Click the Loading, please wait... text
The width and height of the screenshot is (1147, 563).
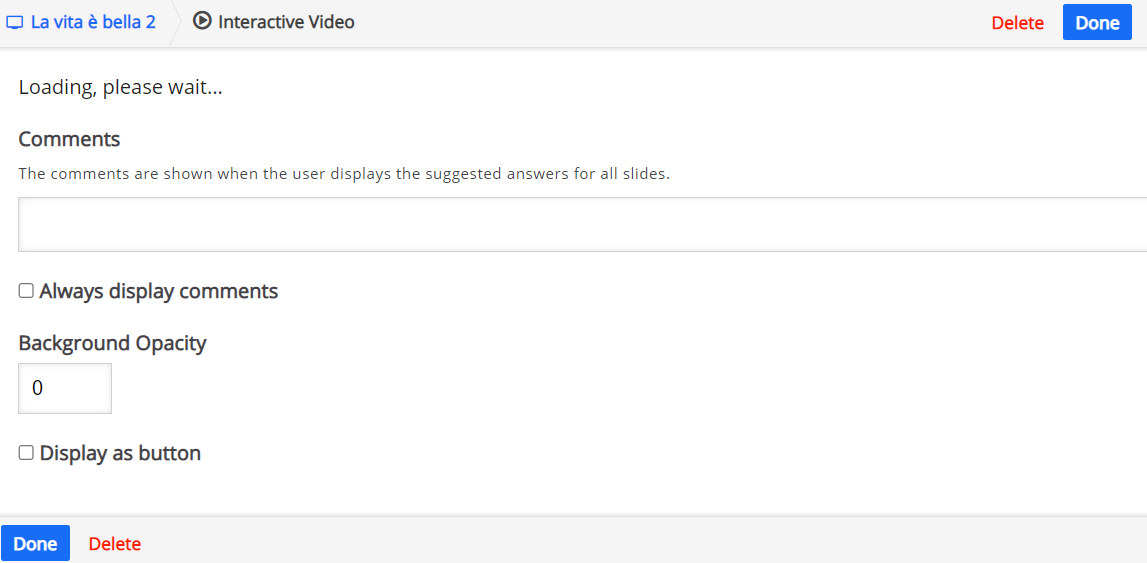coord(121,88)
